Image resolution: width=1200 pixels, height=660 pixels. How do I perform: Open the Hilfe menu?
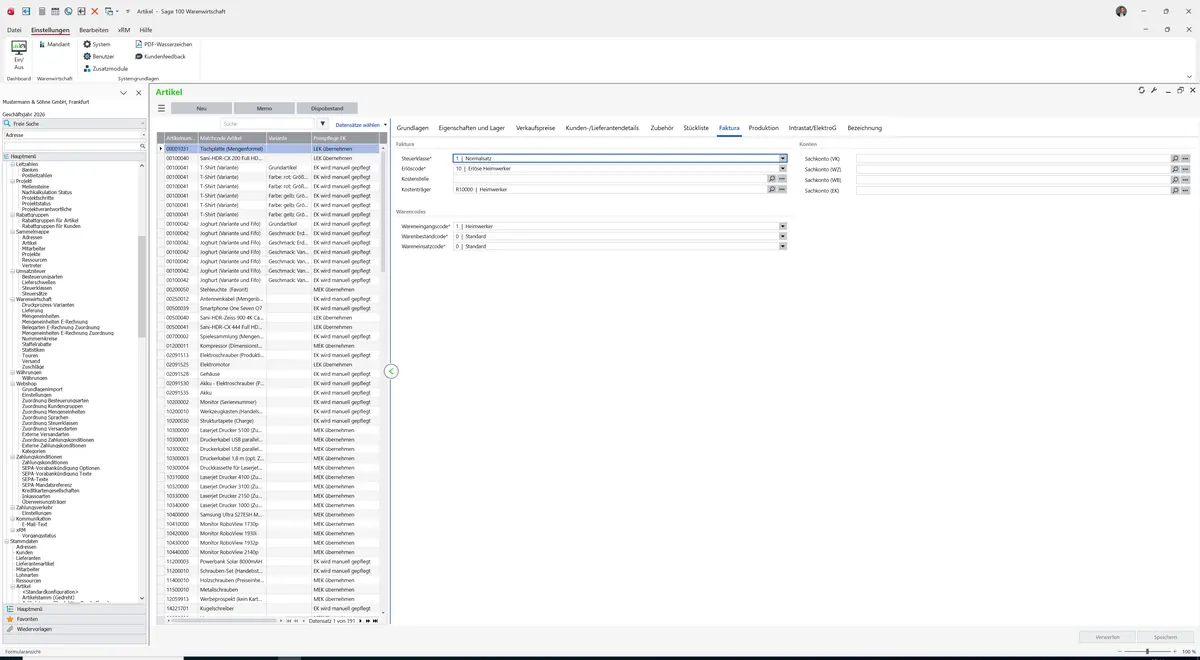146,30
